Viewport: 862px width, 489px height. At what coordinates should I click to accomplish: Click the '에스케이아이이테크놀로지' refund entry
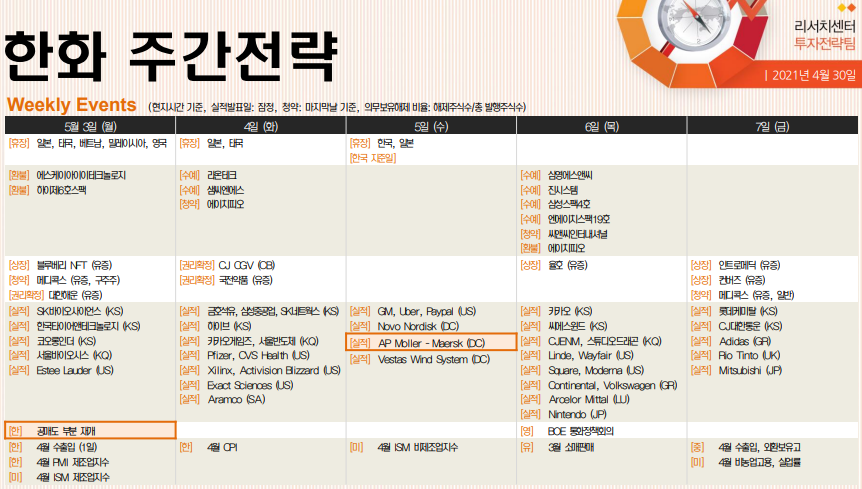tap(81, 175)
